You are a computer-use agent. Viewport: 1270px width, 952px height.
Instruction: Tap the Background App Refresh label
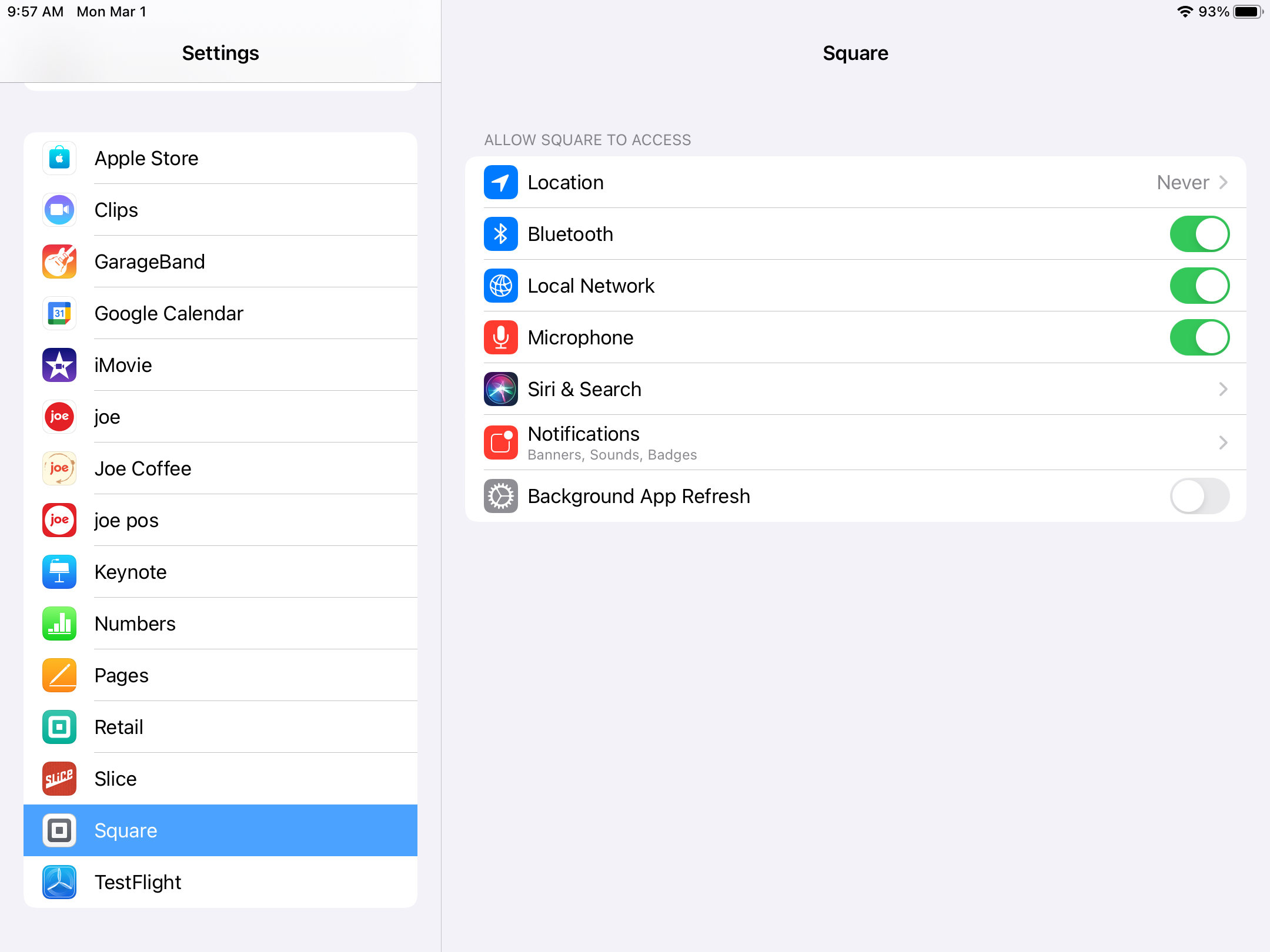[639, 496]
